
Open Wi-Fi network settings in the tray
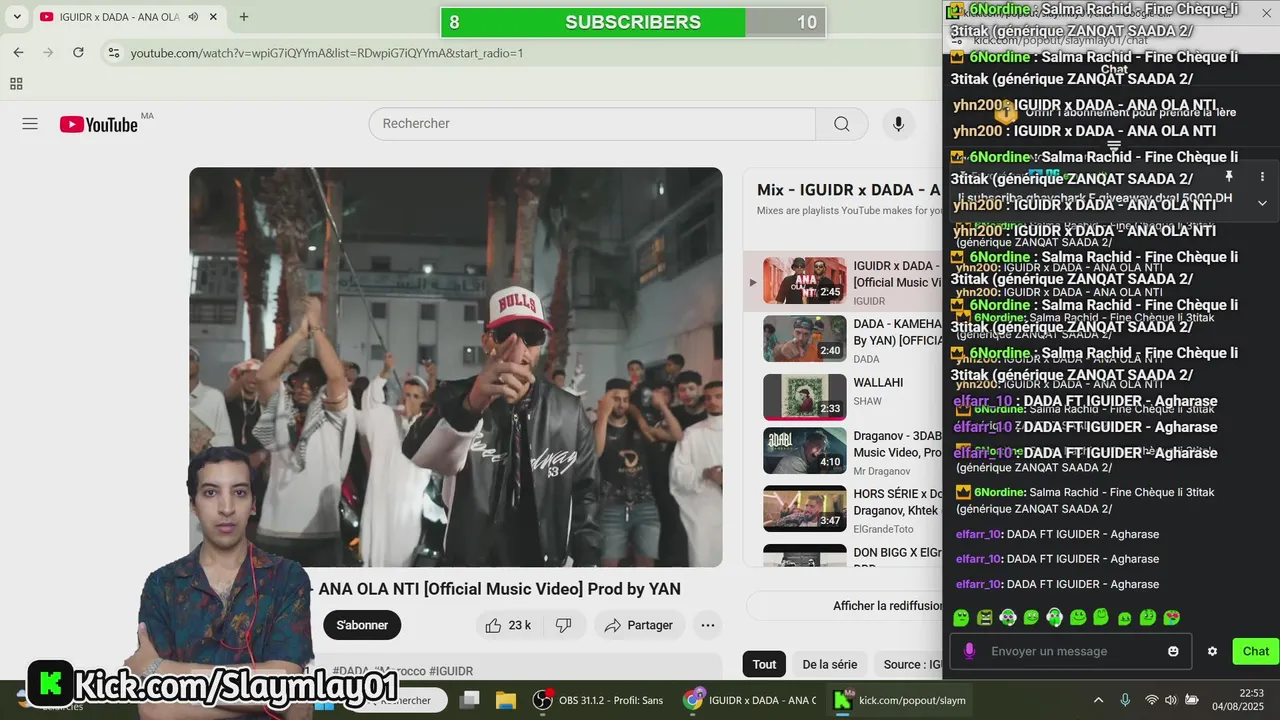1152,700
